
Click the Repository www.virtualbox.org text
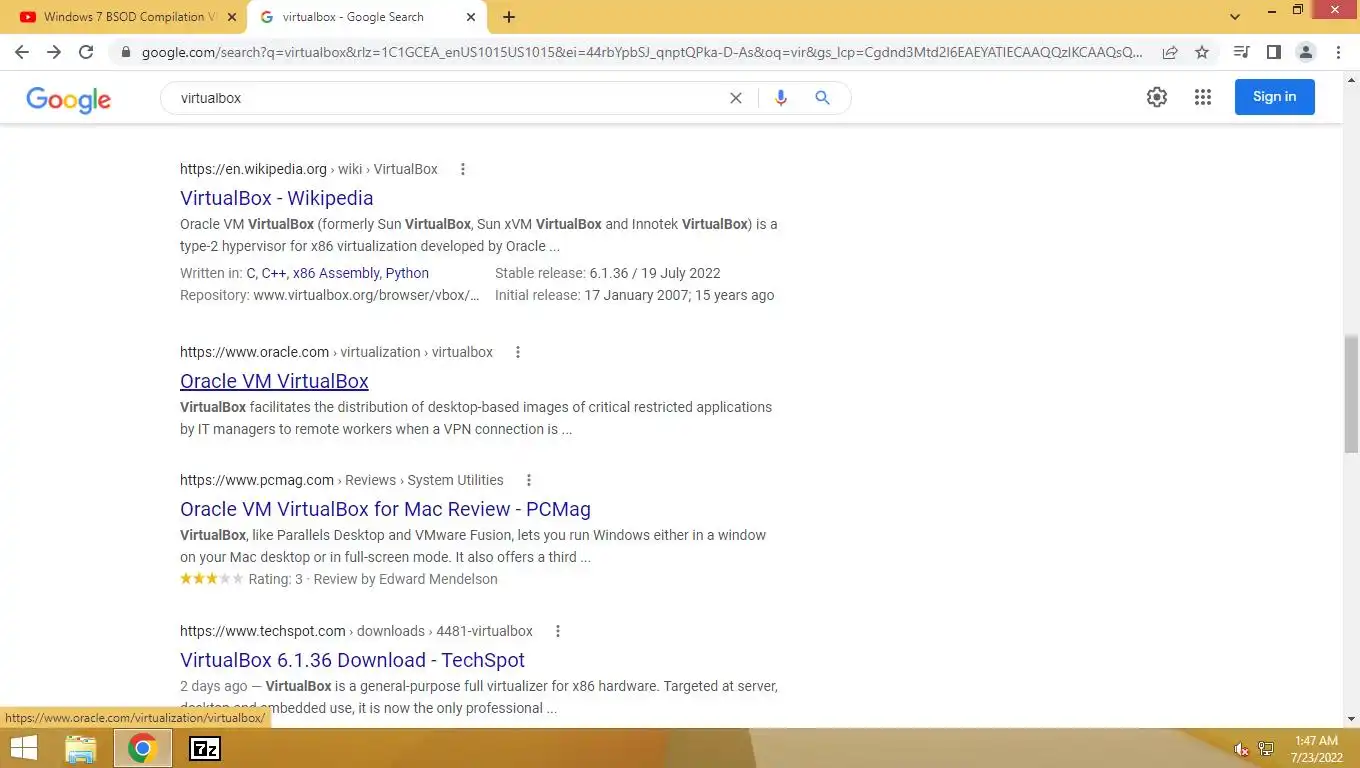click(330, 295)
